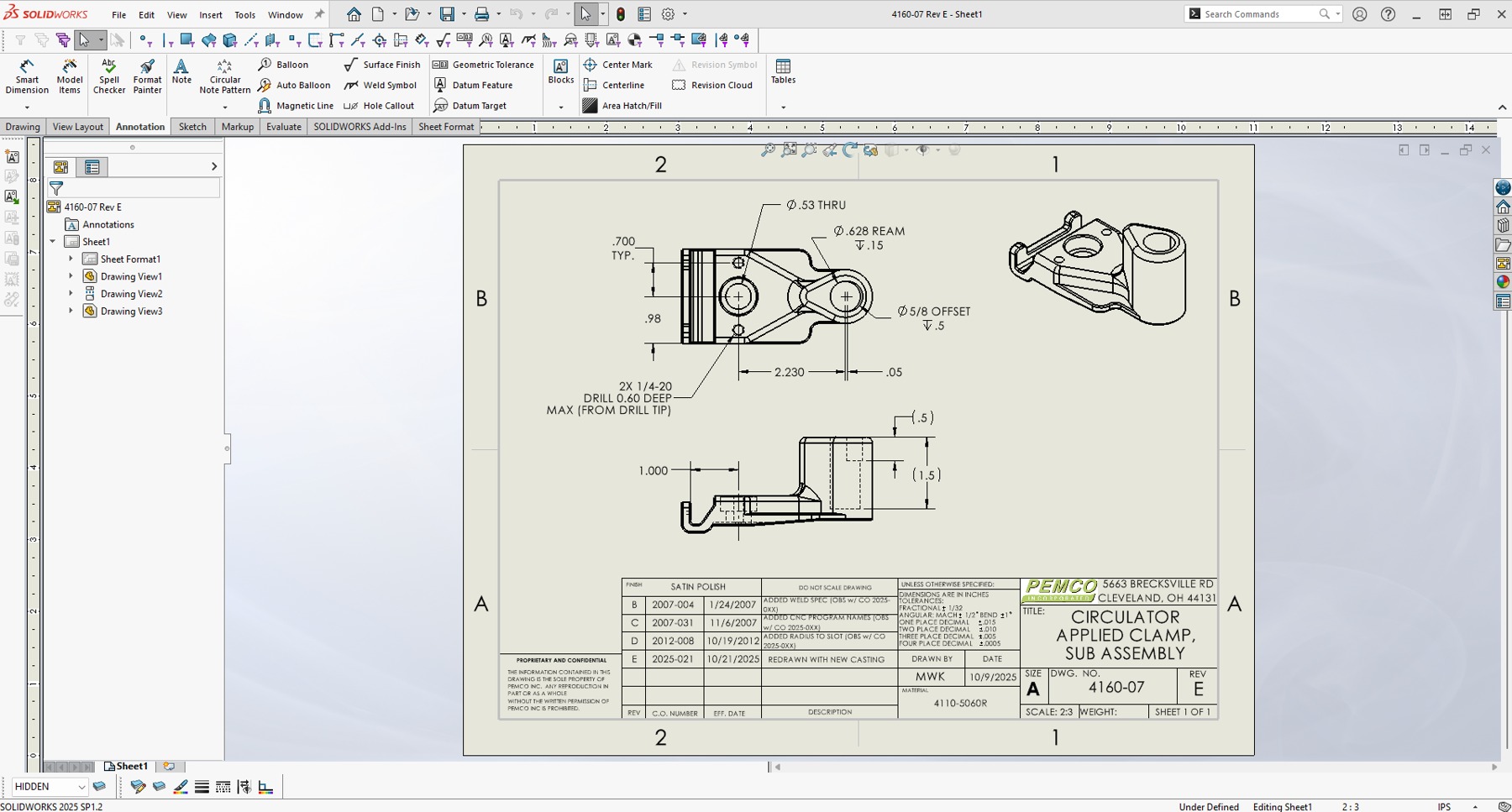Image resolution: width=1512 pixels, height=812 pixels.
Task: Add a Datum Feature symbol
Action: click(473, 86)
